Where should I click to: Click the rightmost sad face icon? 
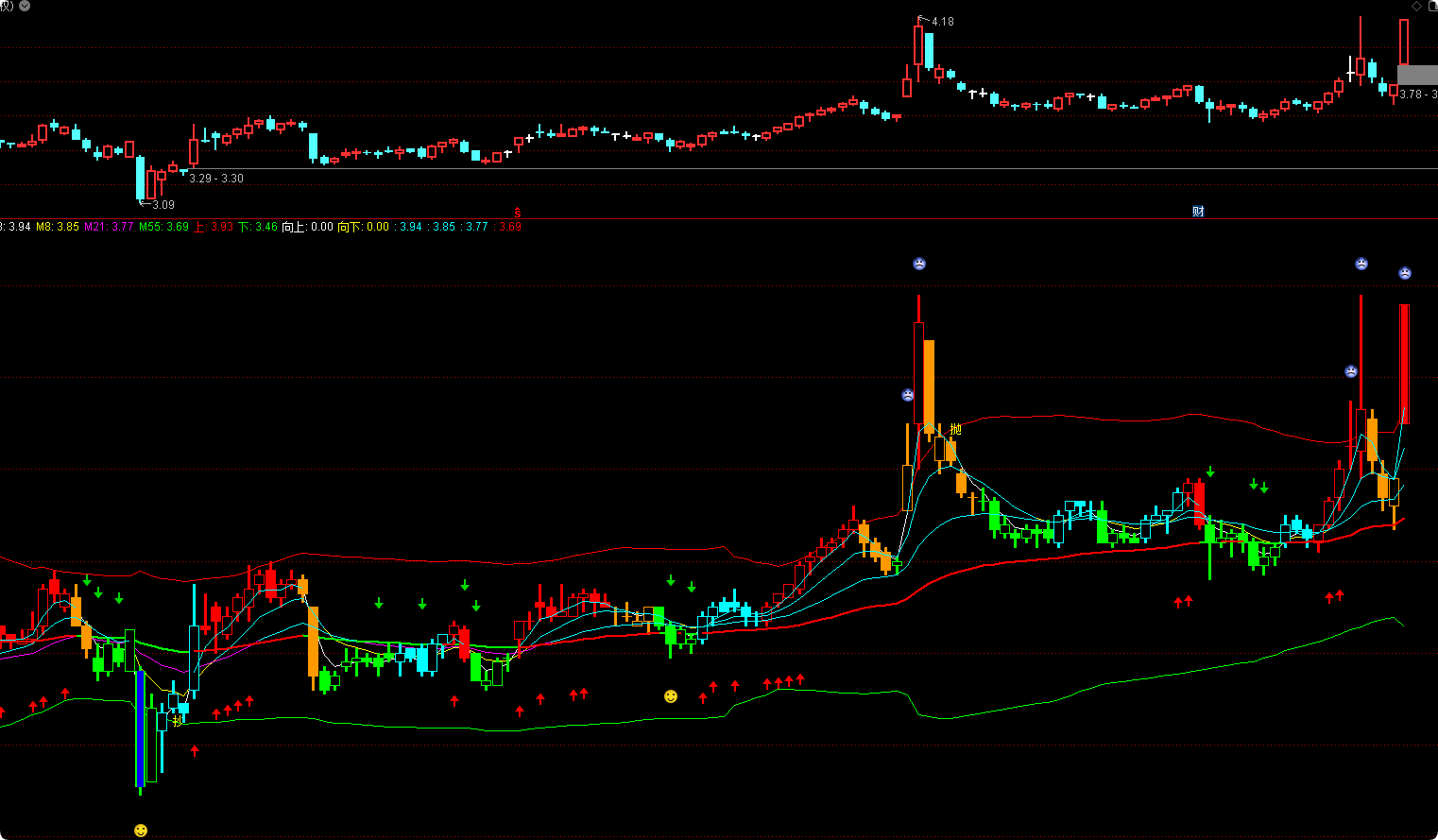coord(1405,273)
